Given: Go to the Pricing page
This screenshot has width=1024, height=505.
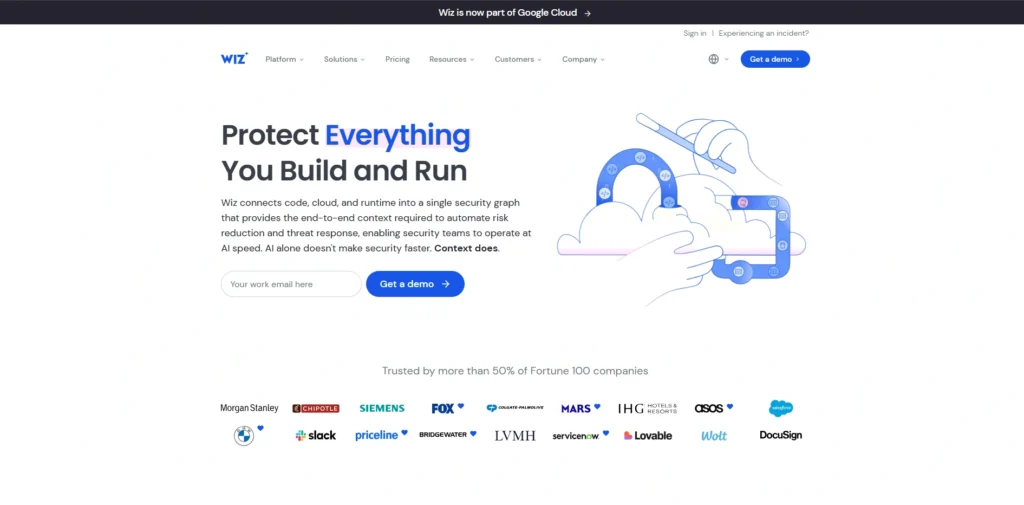Looking at the screenshot, I should tap(397, 59).
